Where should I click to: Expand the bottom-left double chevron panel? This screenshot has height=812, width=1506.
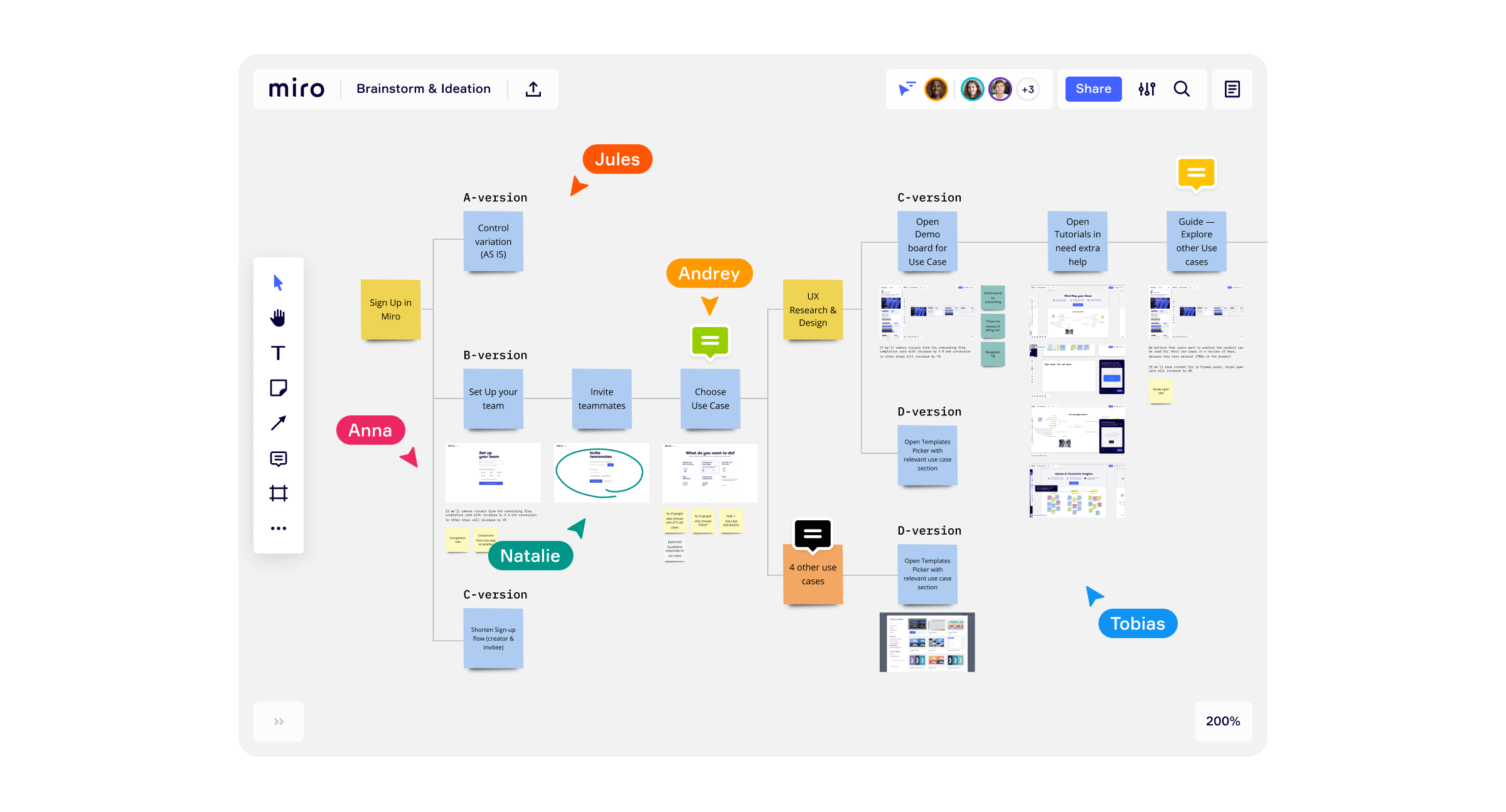(279, 722)
